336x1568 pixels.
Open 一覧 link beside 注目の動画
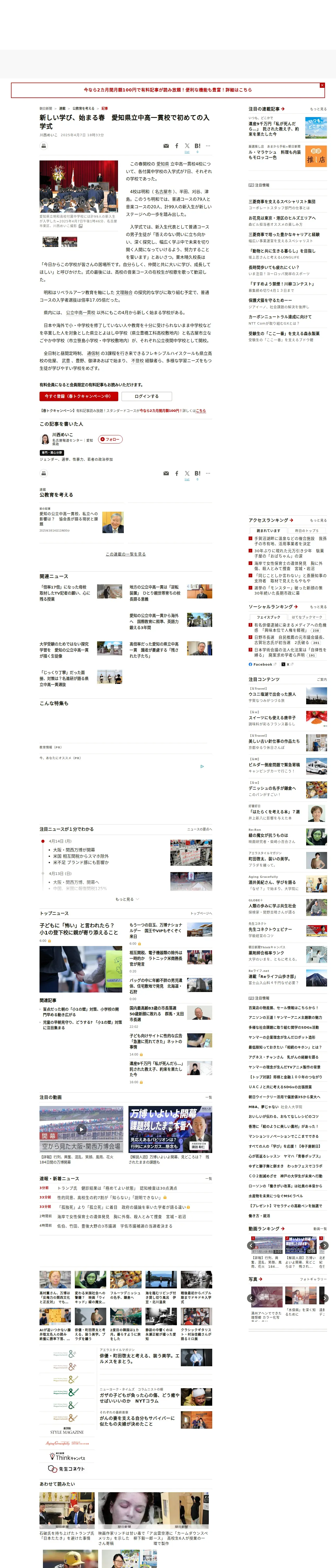pos(209,1098)
